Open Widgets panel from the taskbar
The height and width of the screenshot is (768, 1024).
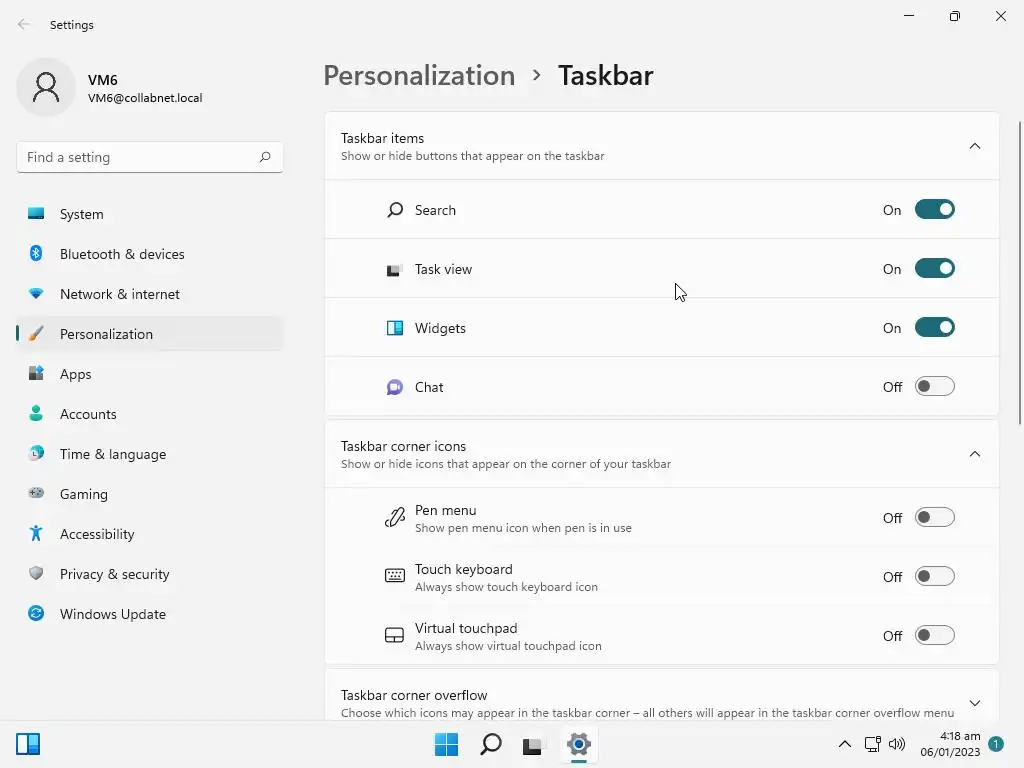28,744
